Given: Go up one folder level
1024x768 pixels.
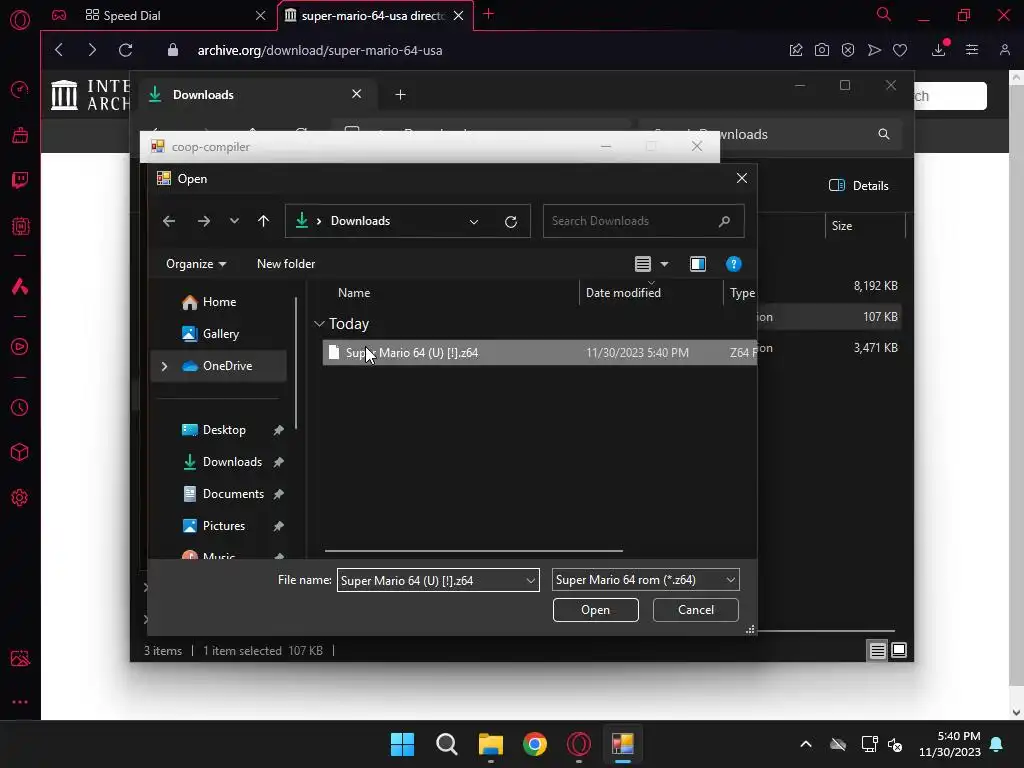Looking at the screenshot, I should point(263,221).
